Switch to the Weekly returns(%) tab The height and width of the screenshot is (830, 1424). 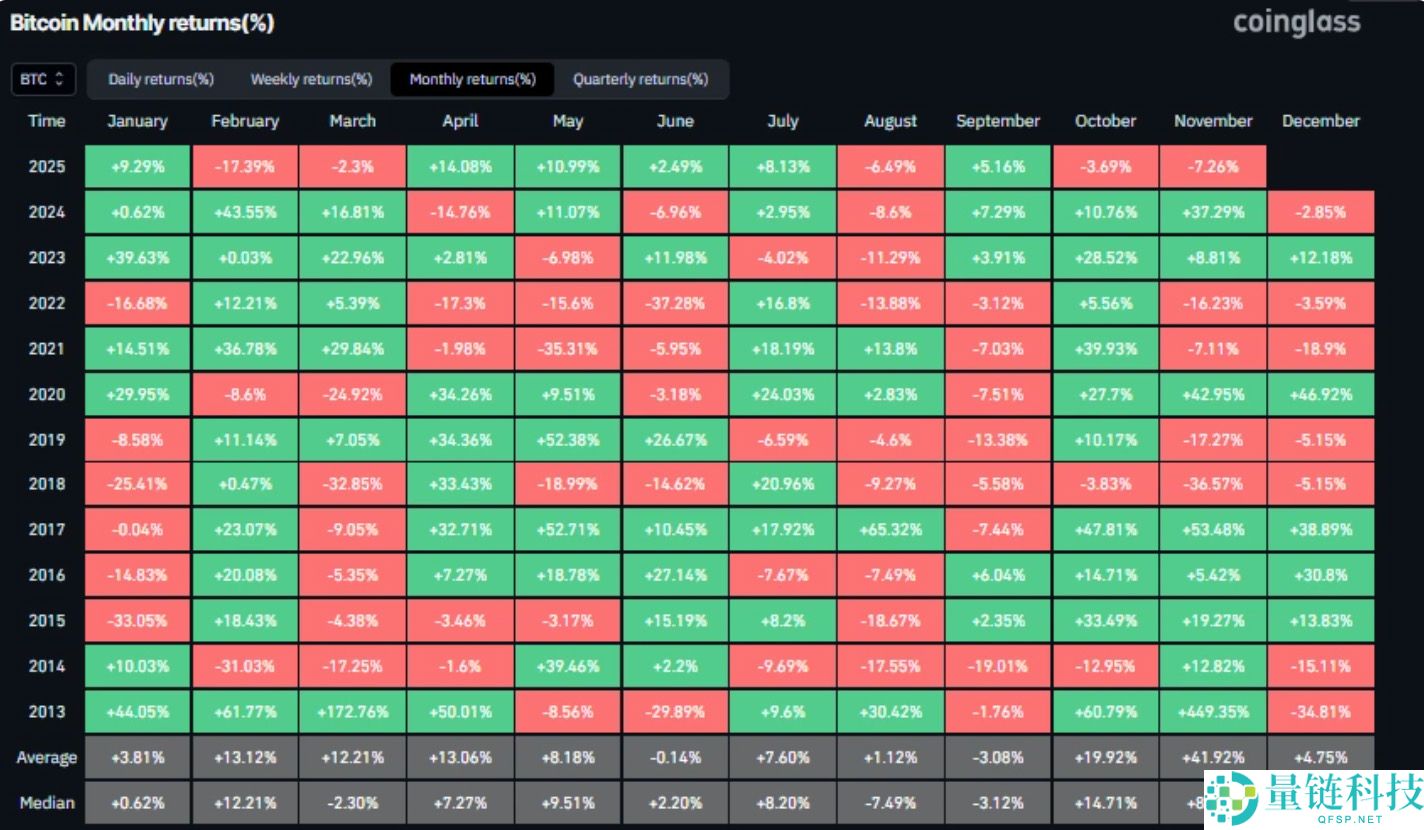tap(311, 79)
